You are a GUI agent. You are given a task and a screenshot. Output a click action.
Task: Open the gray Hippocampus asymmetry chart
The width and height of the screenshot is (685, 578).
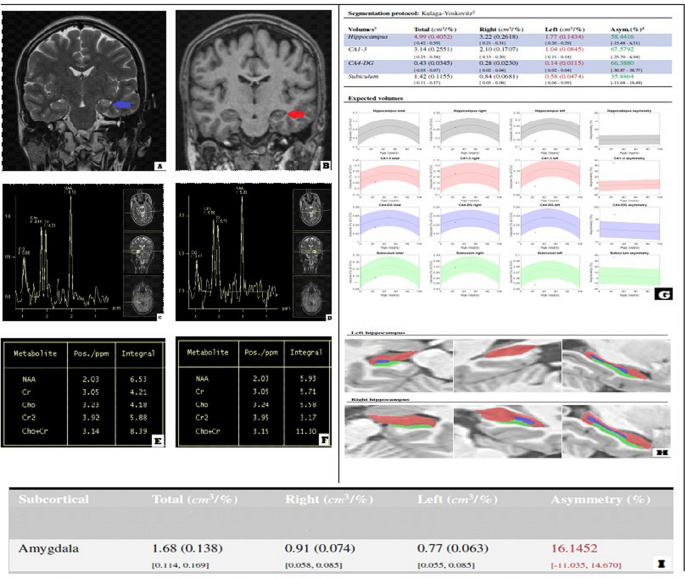(x=626, y=131)
